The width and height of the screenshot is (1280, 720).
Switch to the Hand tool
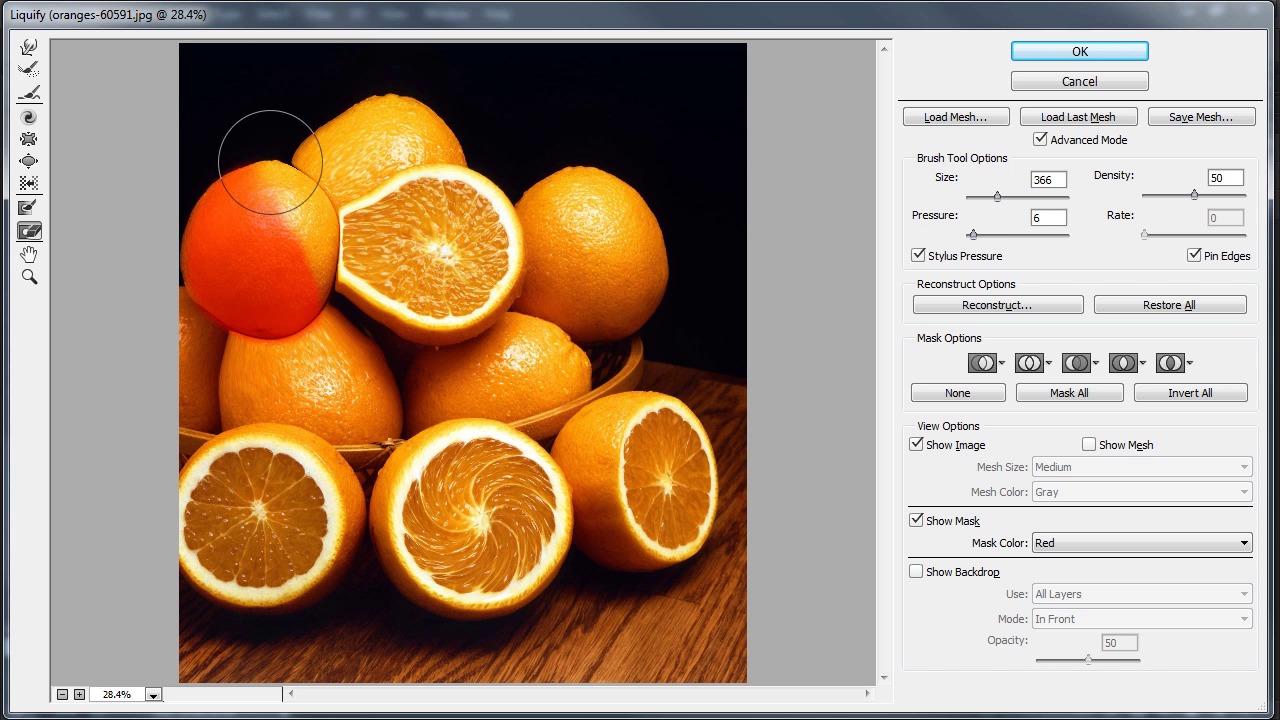[x=29, y=255]
